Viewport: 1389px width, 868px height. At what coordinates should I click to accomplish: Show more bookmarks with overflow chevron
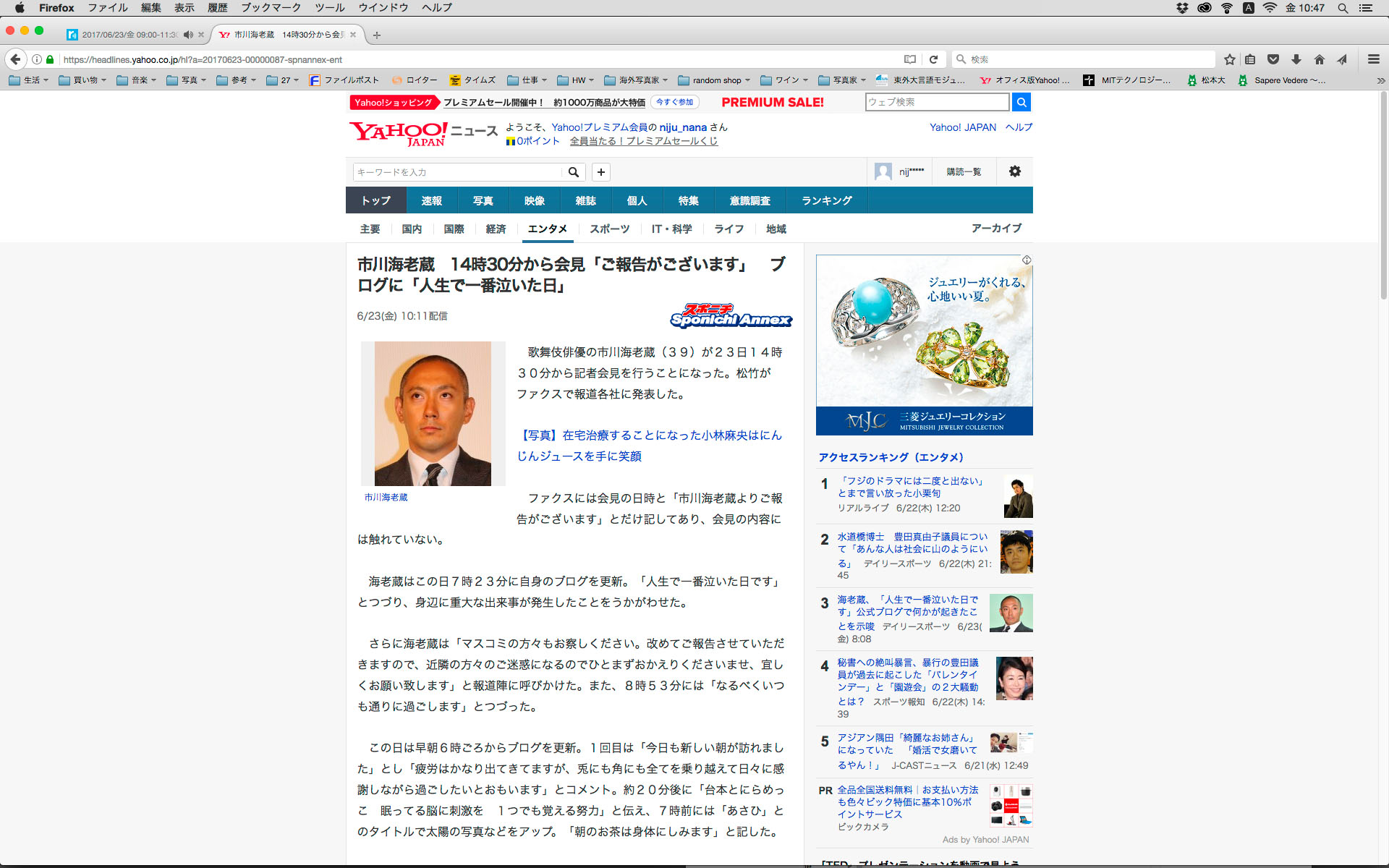[x=1380, y=80]
